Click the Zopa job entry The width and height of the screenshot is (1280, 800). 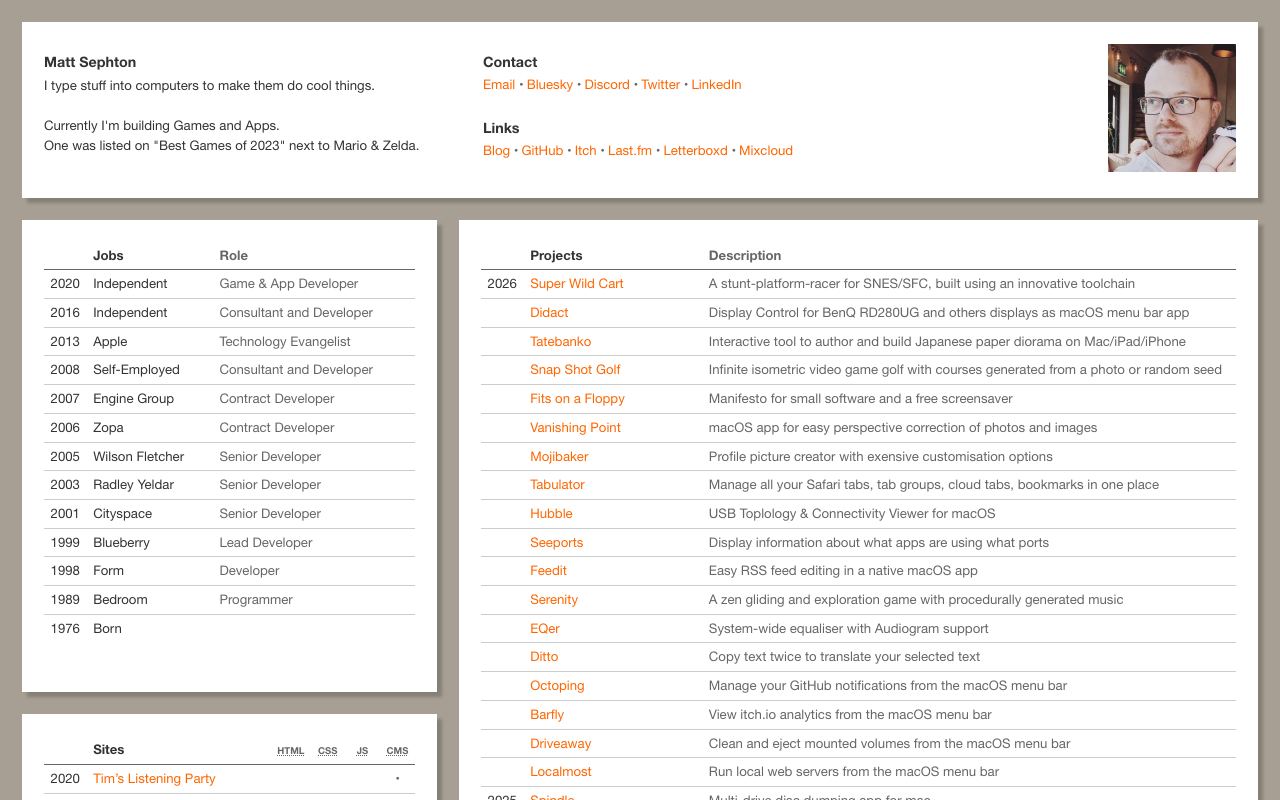108,428
